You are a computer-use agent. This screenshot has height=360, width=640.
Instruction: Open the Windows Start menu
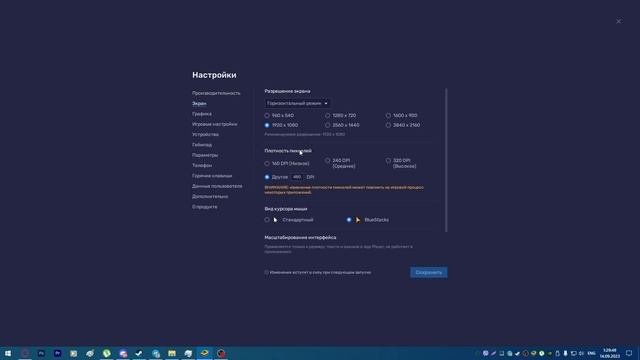[8, 353]
